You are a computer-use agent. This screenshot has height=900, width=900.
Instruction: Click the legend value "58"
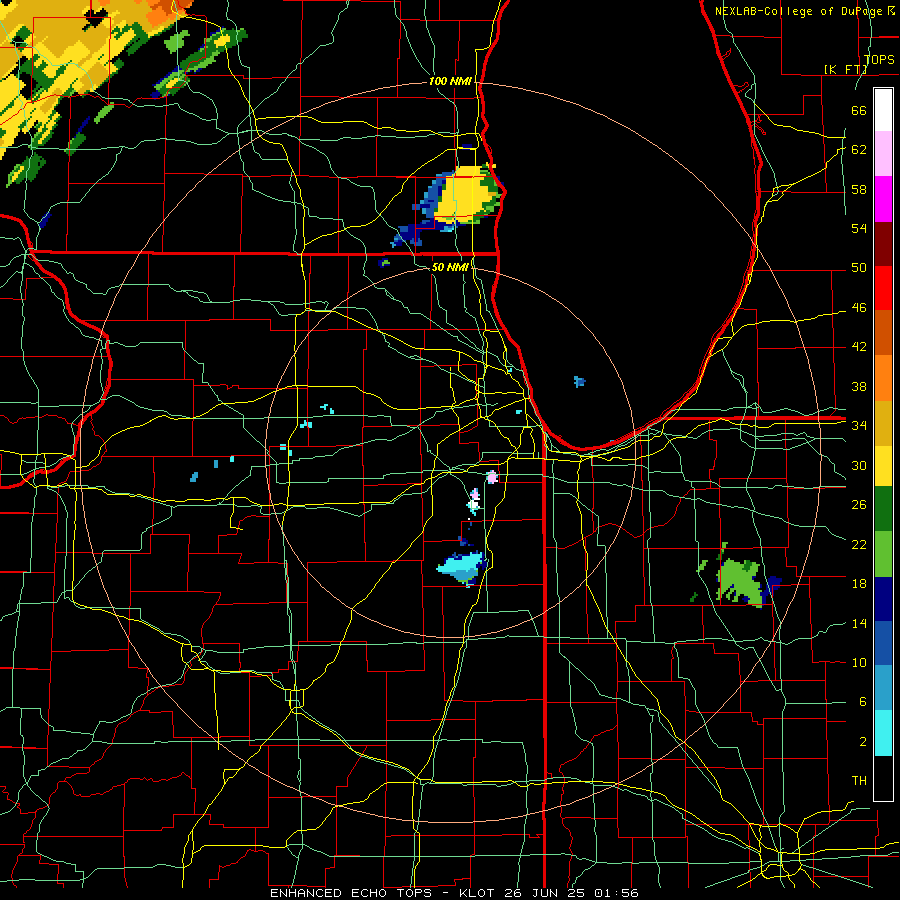tap(859, 189)
